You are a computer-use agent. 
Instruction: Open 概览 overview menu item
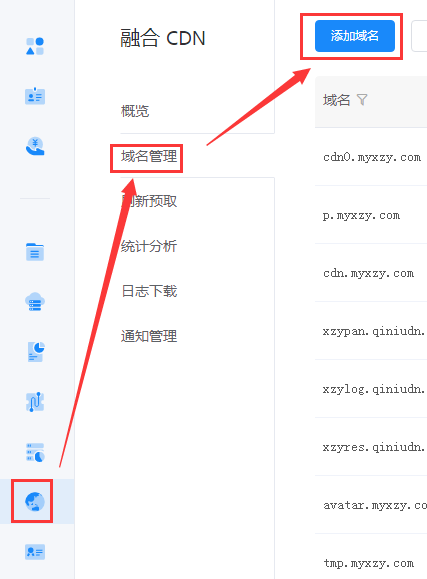[135, 111]
